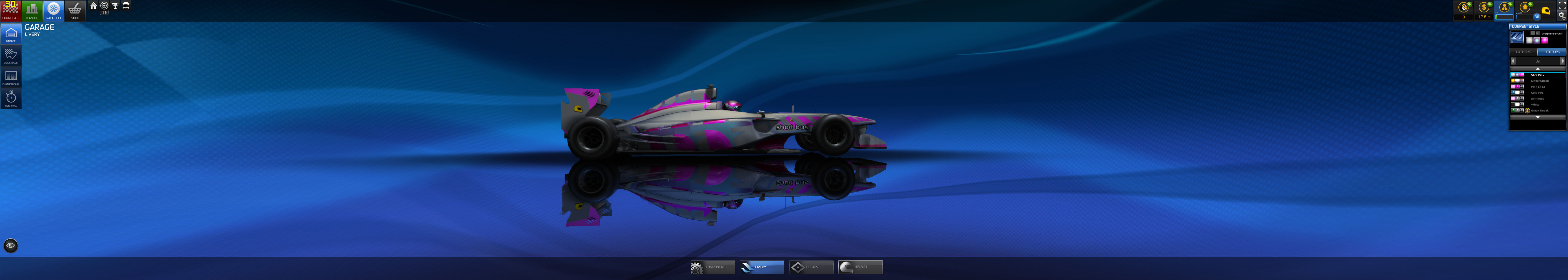Toggle UI visibility with the eye button

10,245
